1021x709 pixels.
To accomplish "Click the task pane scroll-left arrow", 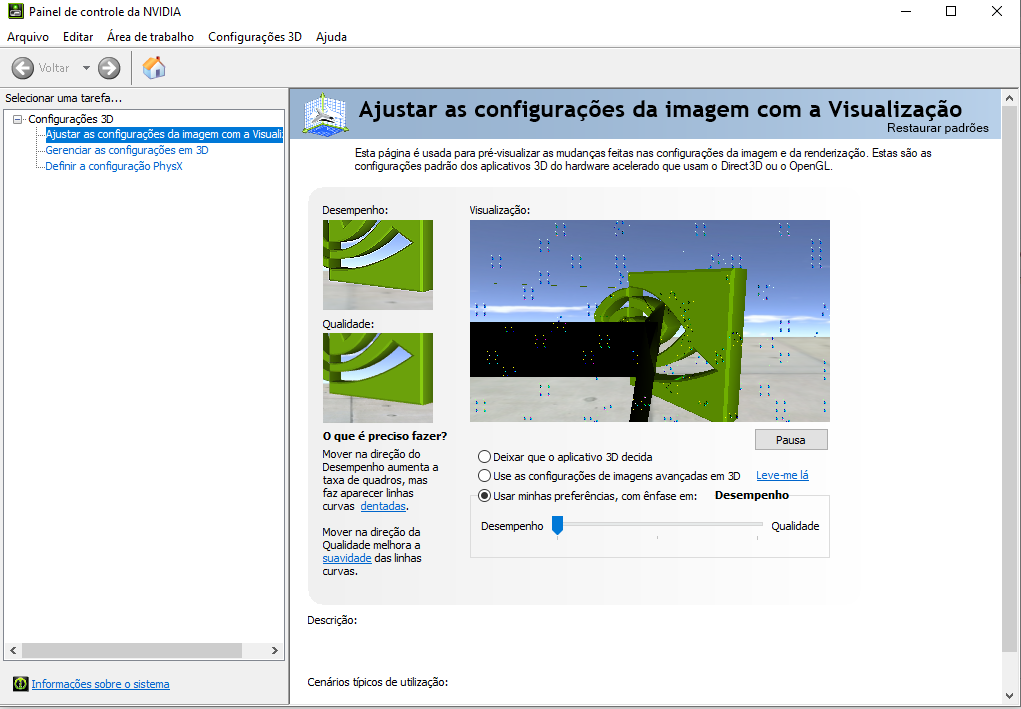I will [13, 650].
